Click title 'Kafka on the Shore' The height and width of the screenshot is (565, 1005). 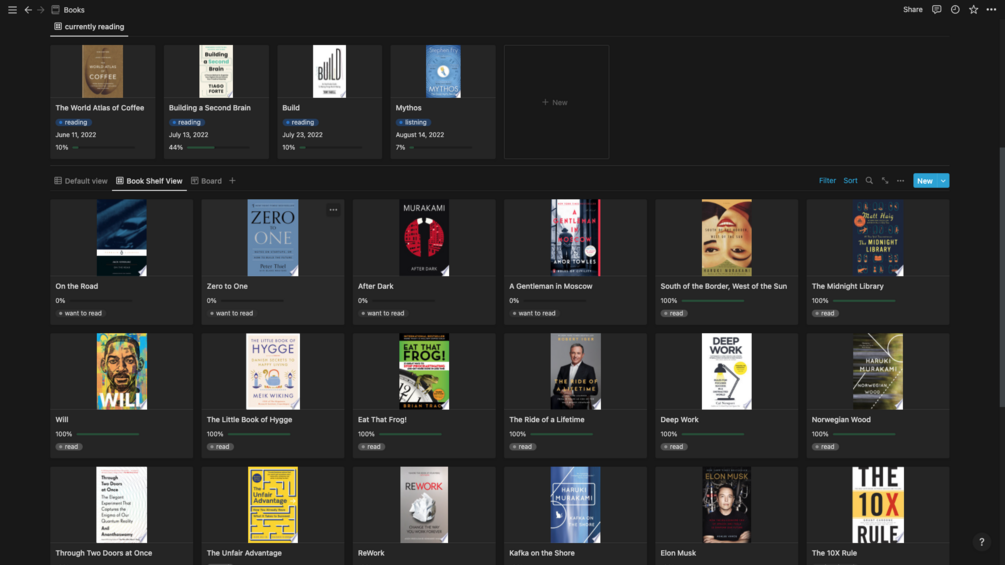pyautogui.click(x=542, y=553)
